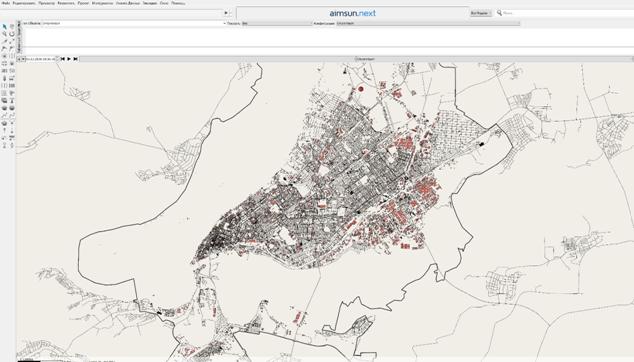This screenshot has height=362, width=634.
Task: Open dropdown button left of search icon
Action: pos(481,13)
